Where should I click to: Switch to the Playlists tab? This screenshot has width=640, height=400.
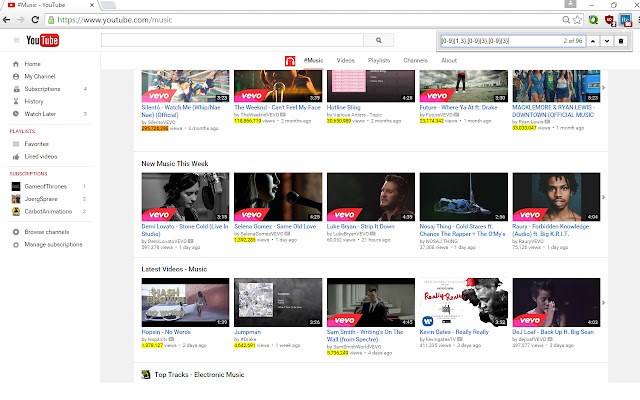pos(378,61)
